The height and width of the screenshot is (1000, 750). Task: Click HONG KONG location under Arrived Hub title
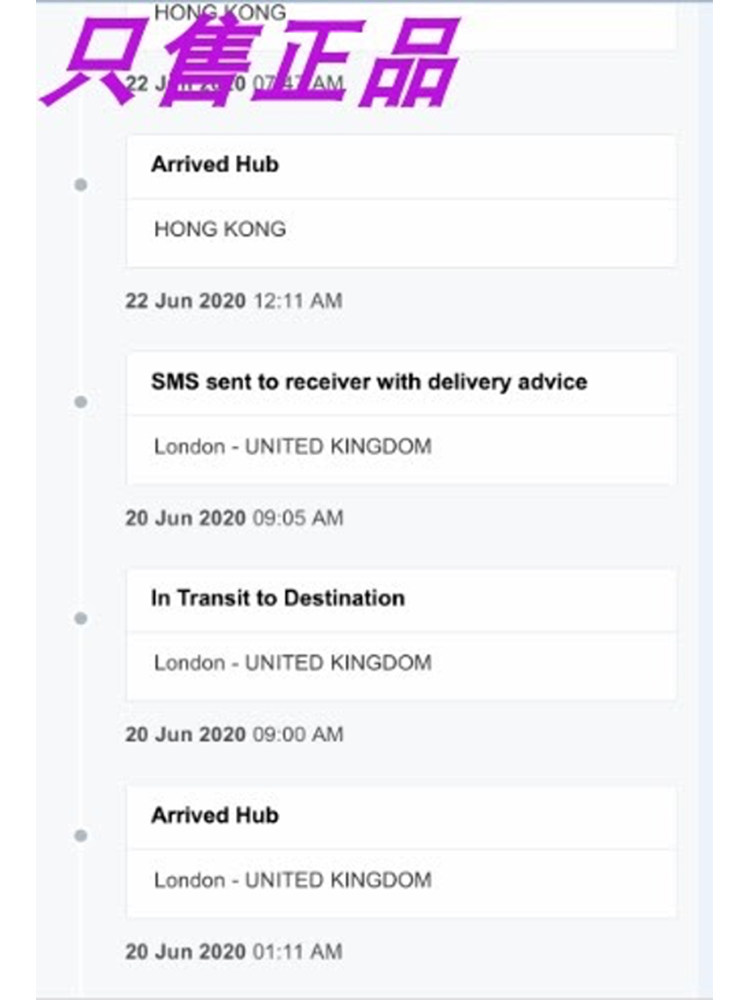tap(220, 229)
